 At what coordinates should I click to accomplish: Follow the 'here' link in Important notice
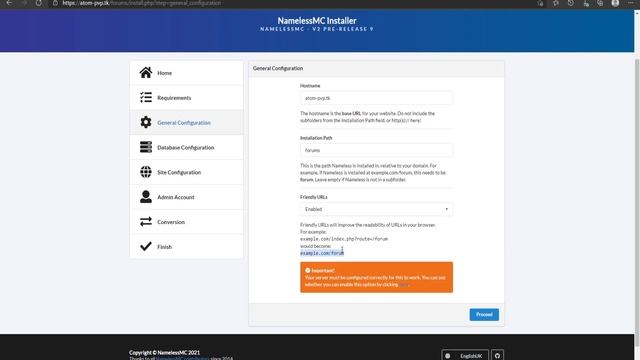[x=403, y=284]
